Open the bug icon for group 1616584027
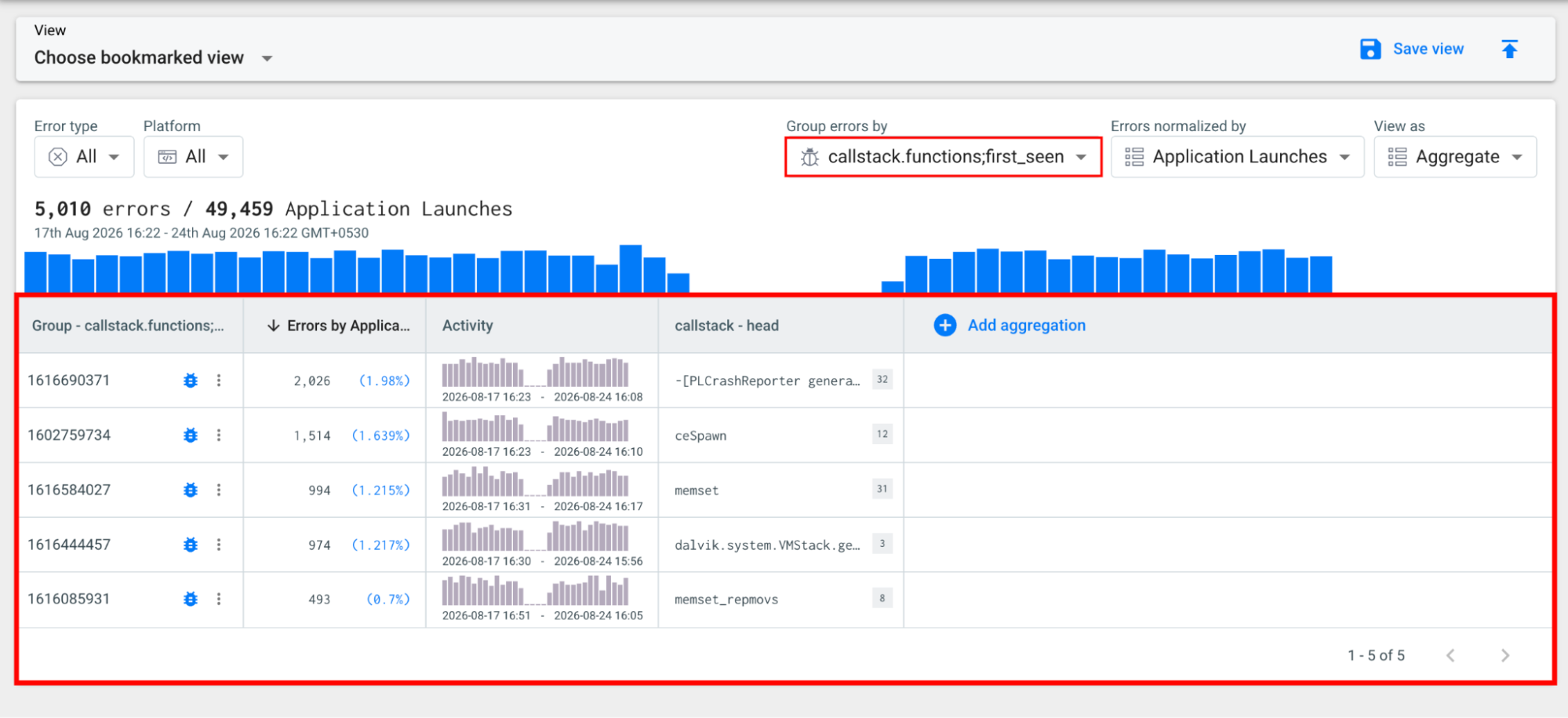This screenshot has height=718, width=1568. 191,490
